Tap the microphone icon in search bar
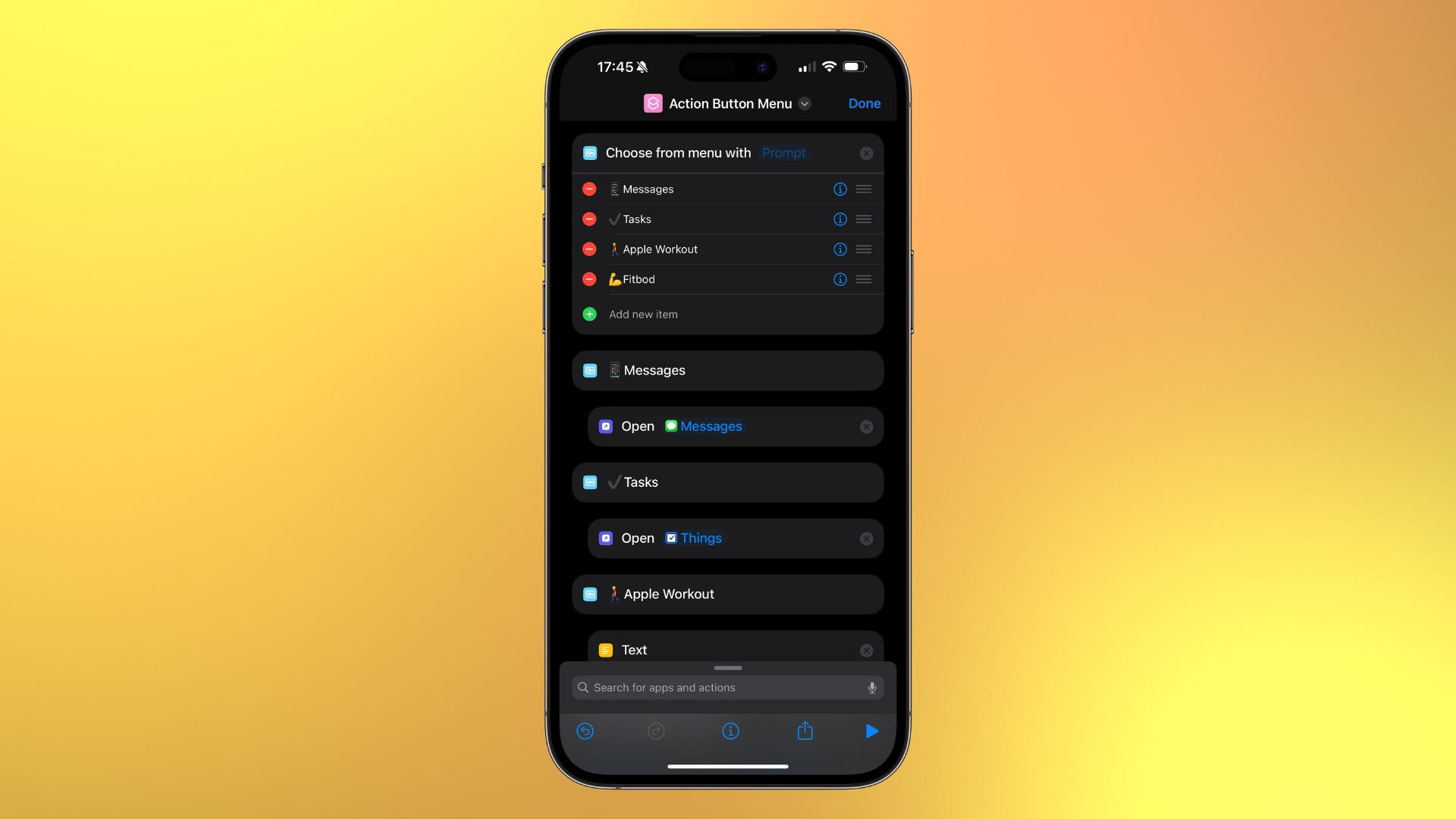Viewport: 1456px width, 819px height. 872,687
